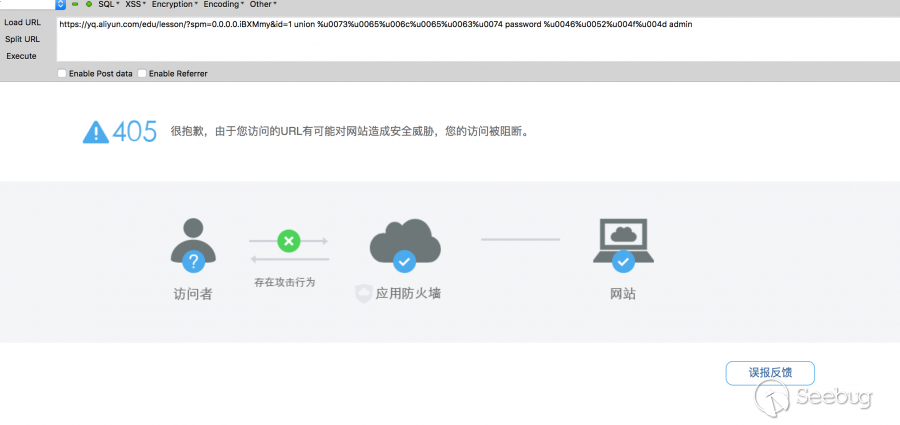This screenshot has height=425, width=900.
Task: Expand the Encoding menu
Action: point(223,4)
